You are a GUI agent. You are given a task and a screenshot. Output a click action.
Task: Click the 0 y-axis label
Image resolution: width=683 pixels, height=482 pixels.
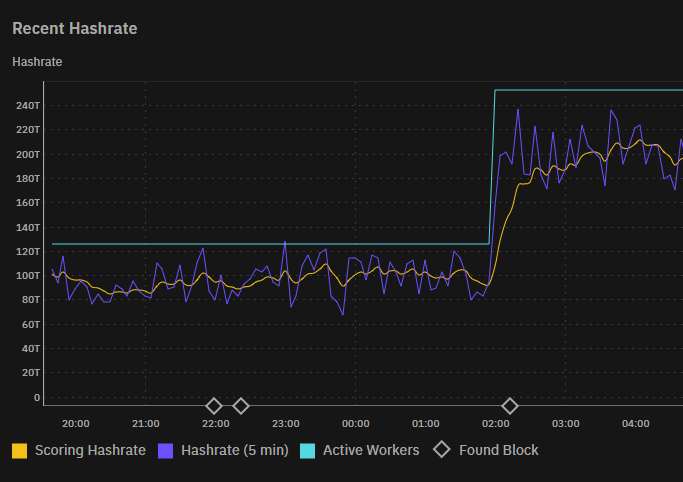click(x=35, y=397)
